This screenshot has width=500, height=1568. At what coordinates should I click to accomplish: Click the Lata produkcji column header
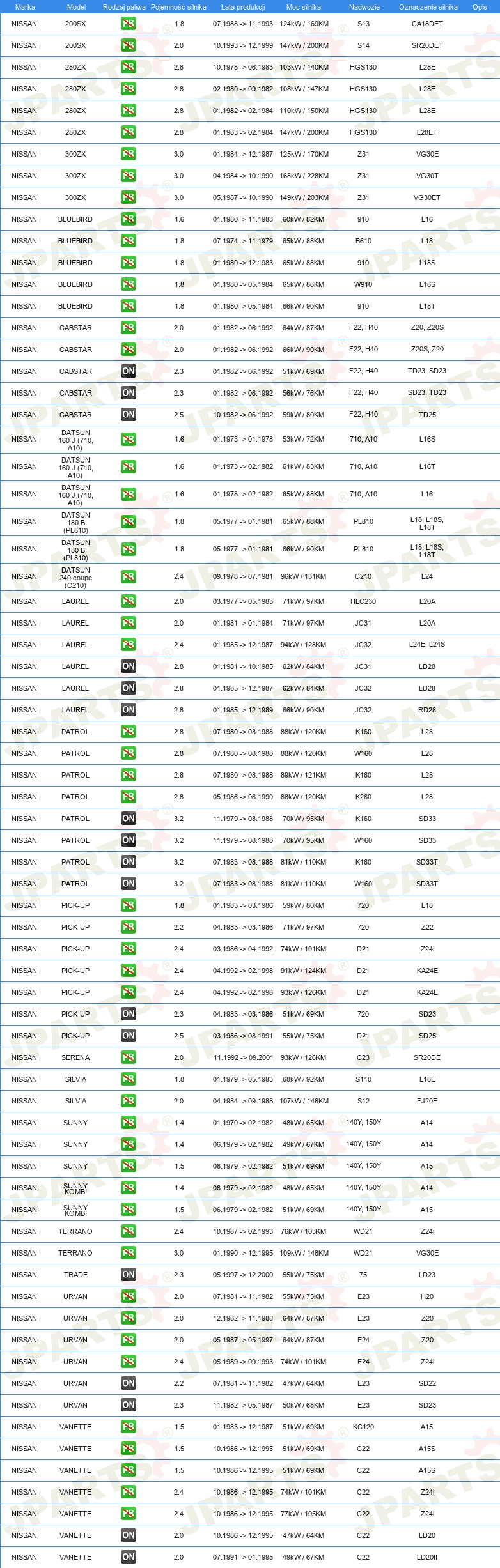243,7
